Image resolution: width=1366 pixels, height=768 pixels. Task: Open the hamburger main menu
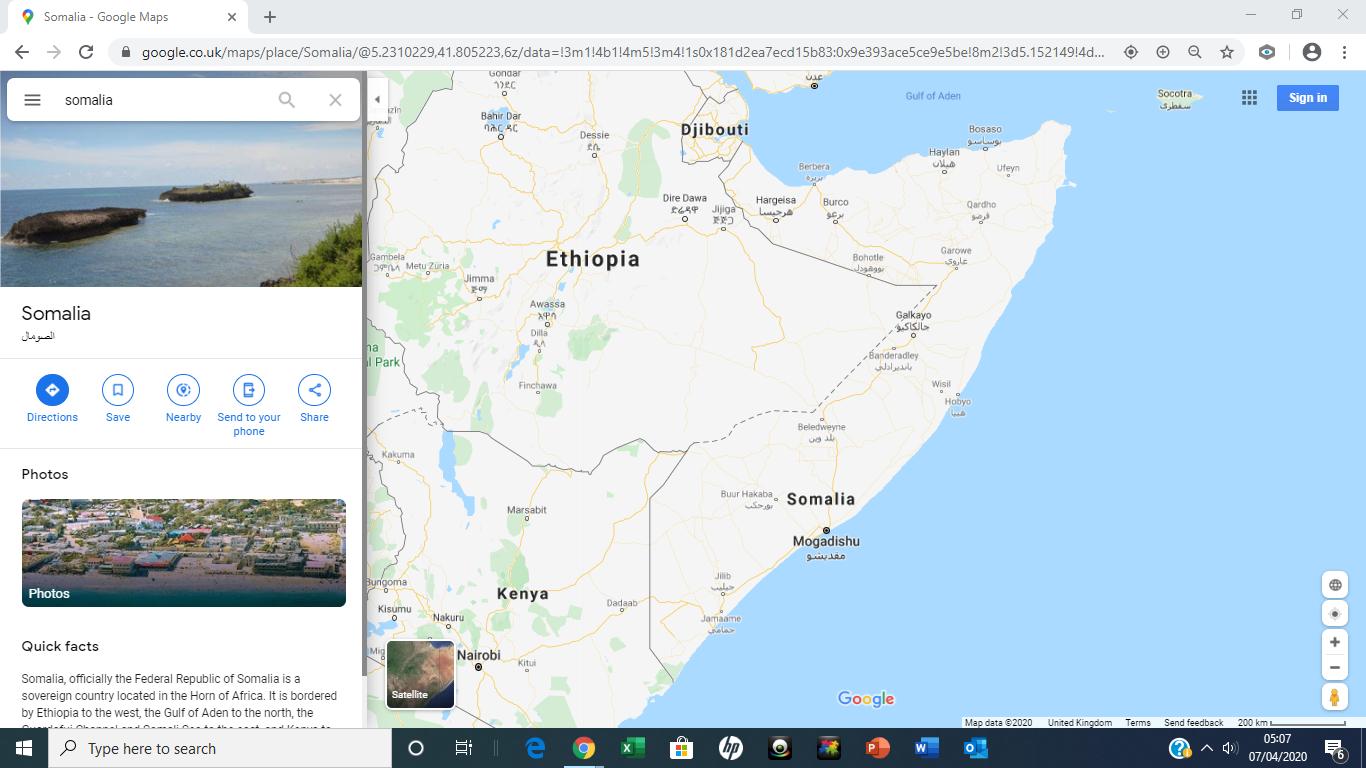32,100
